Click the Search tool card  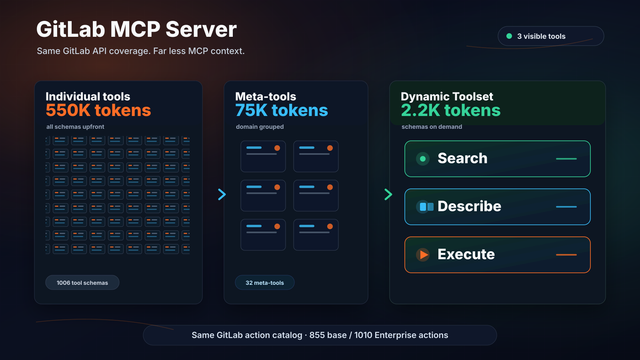coord(497,159)
